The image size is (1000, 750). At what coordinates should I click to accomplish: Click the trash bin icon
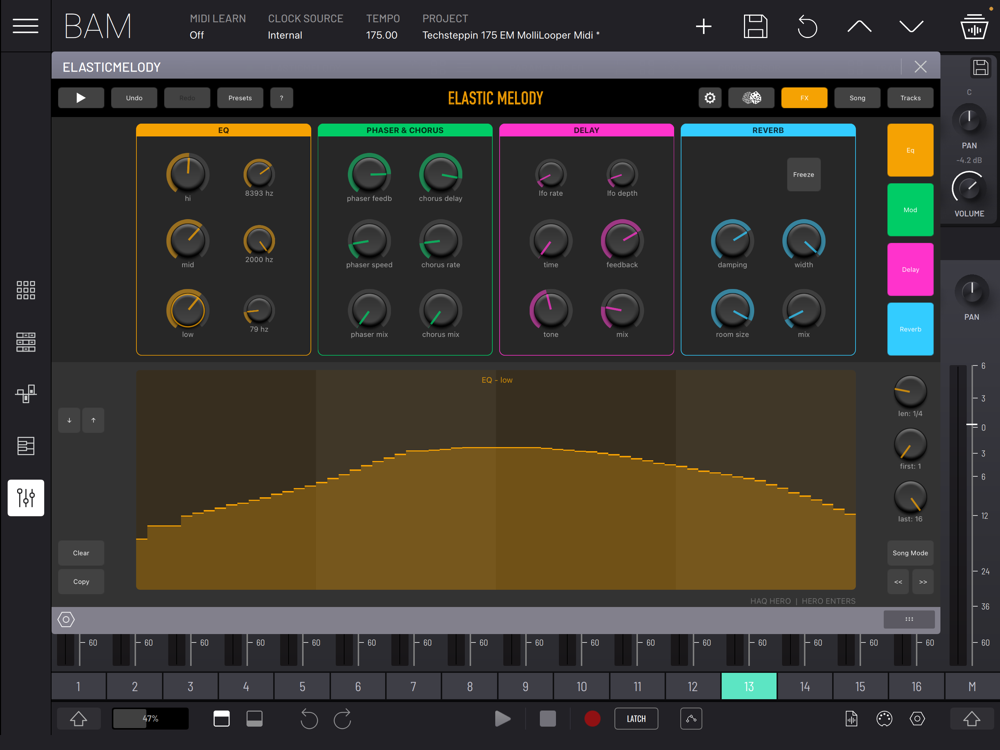coord(973,27)
